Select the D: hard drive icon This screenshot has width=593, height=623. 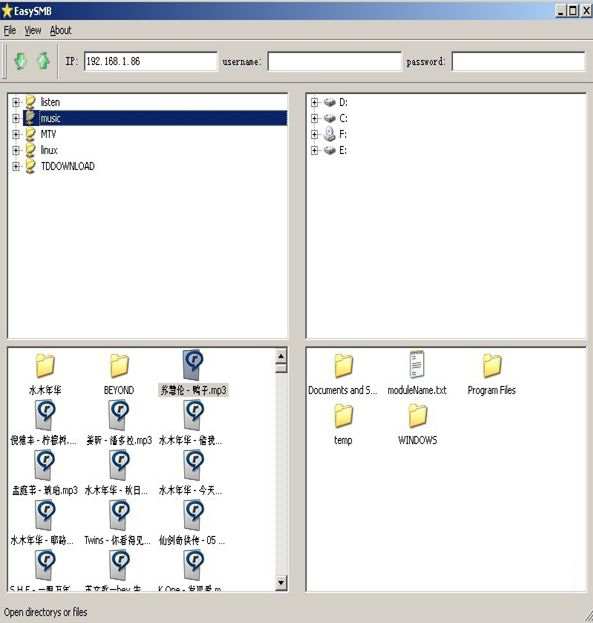tap(329, 103)
